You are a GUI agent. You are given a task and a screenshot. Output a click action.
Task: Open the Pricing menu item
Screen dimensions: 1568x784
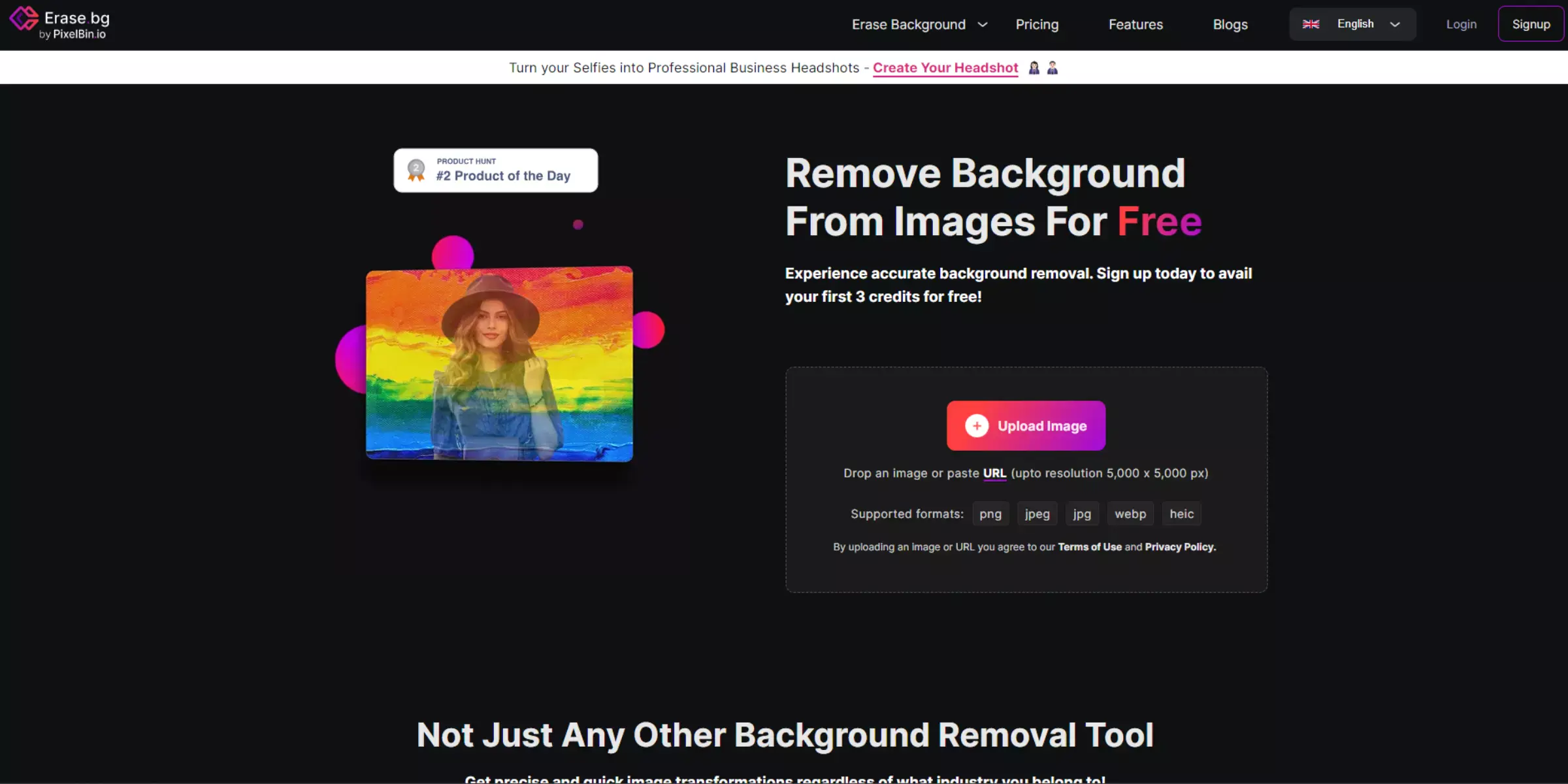pos(1037,24)
